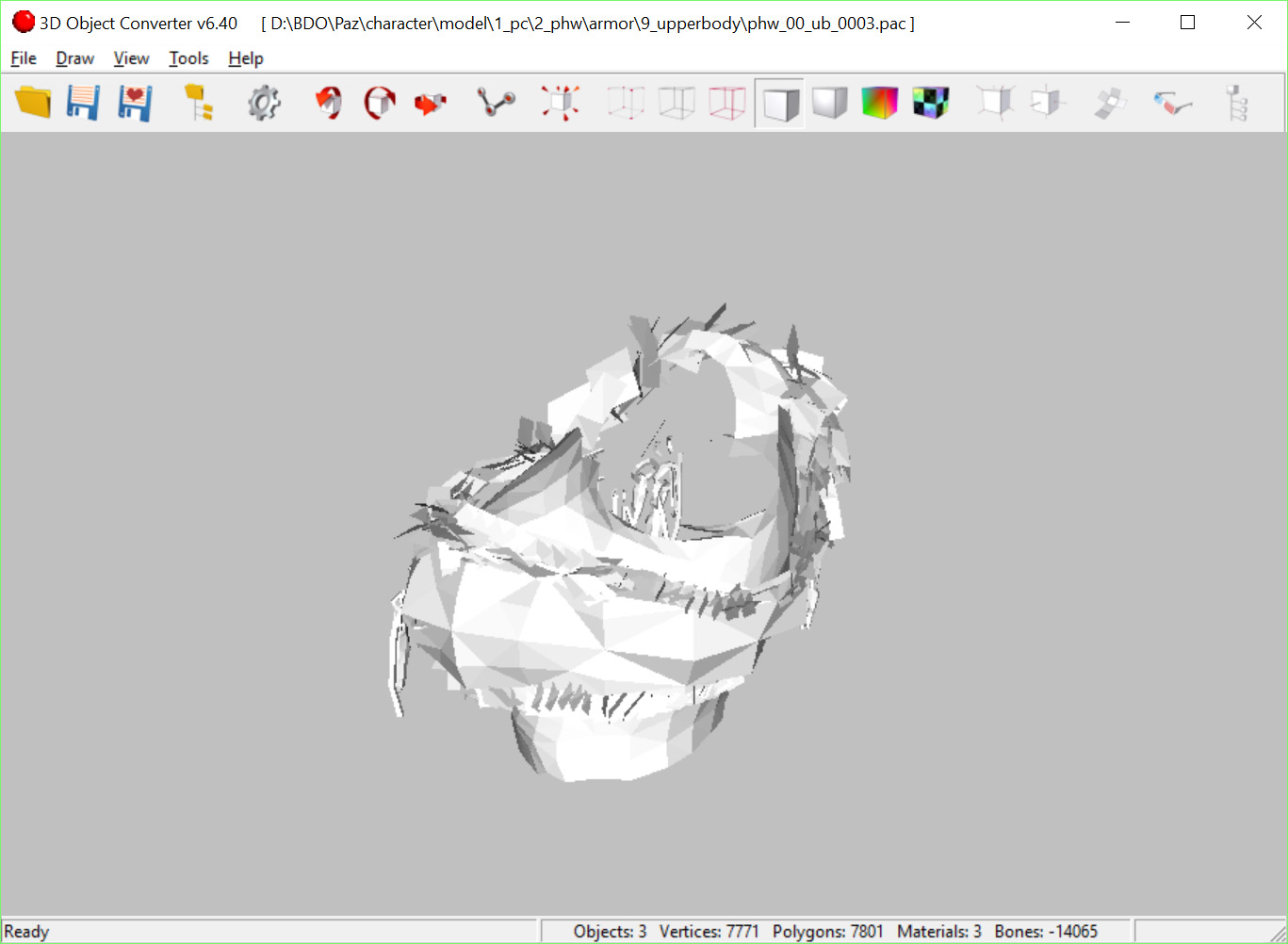Click the unfolded cube UV map icon
The height and width of the screenshot is (944, 1288).
click(x=1110, y=102)
